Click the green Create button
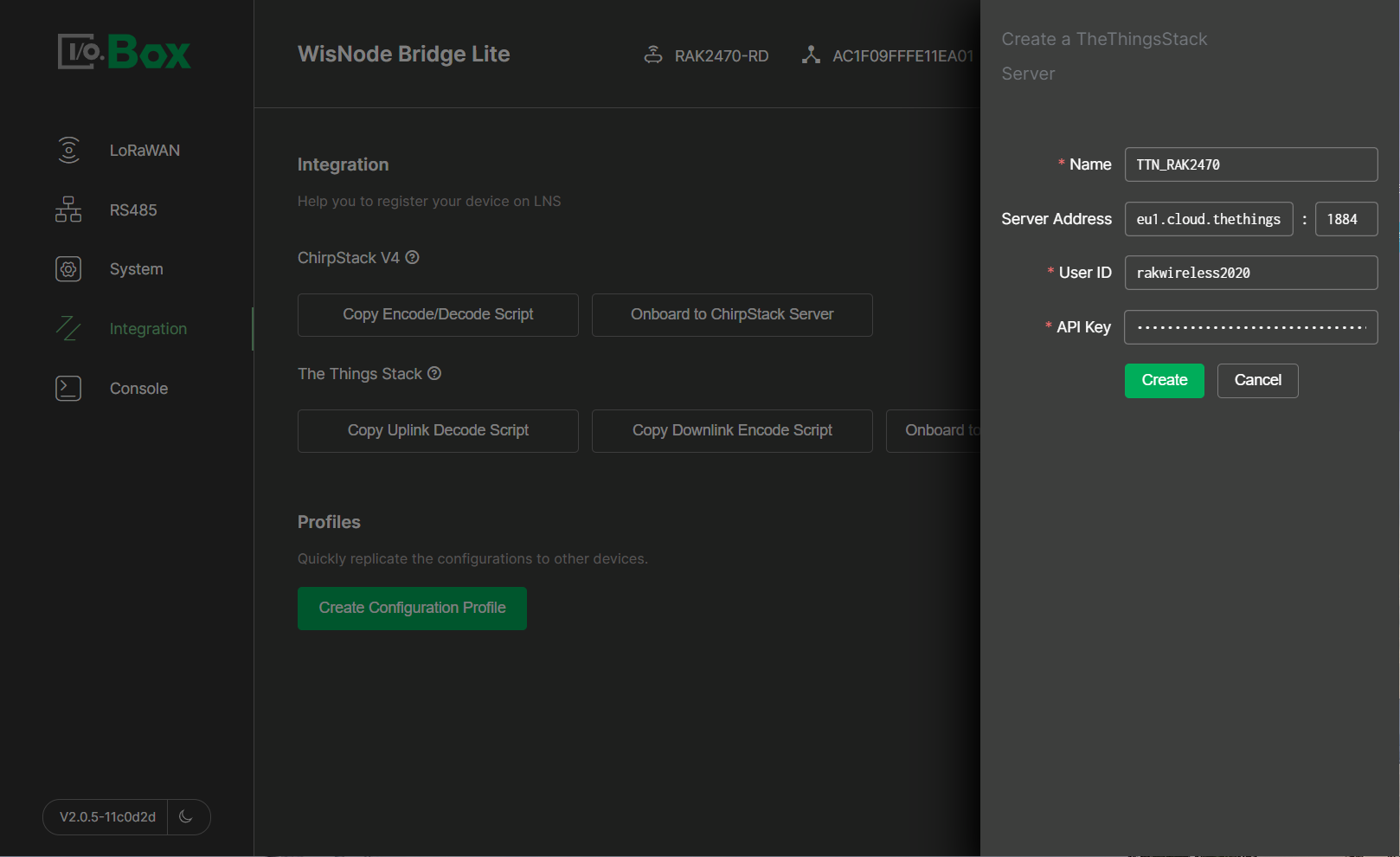The image size is (1400, 857). coord(1164,380)
